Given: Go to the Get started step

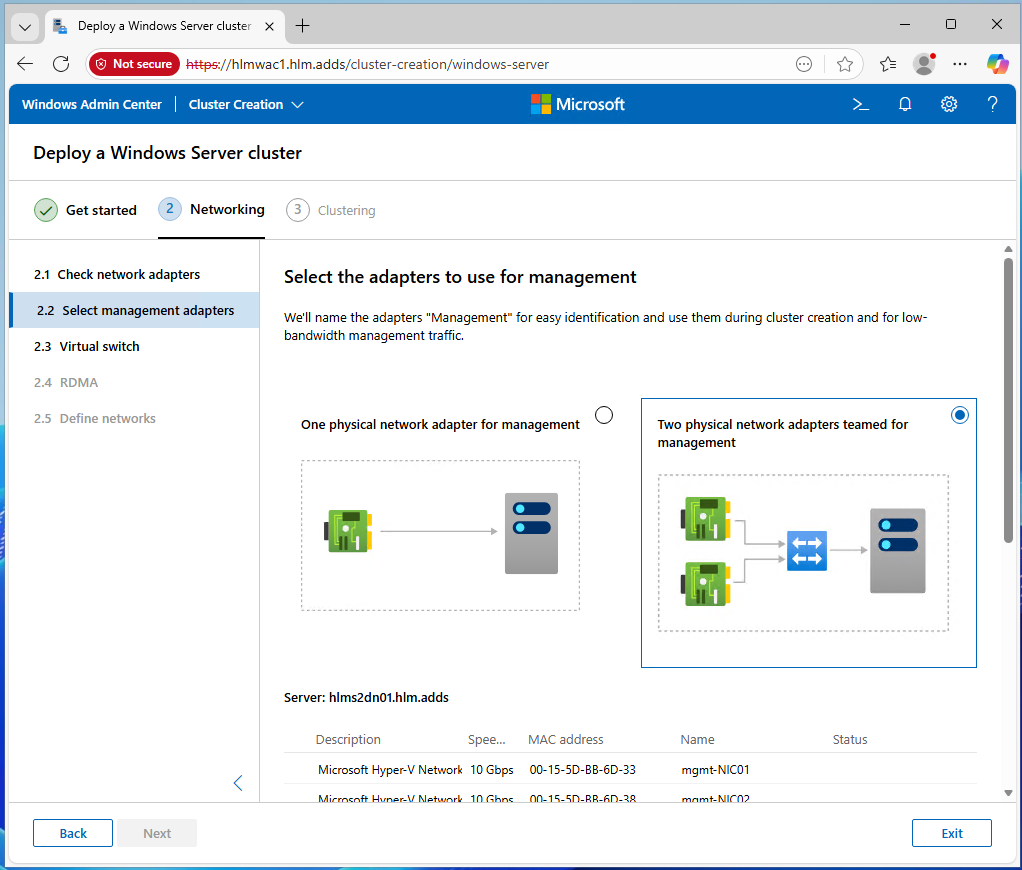Looking at the screenshot, I should click(86, 210).
